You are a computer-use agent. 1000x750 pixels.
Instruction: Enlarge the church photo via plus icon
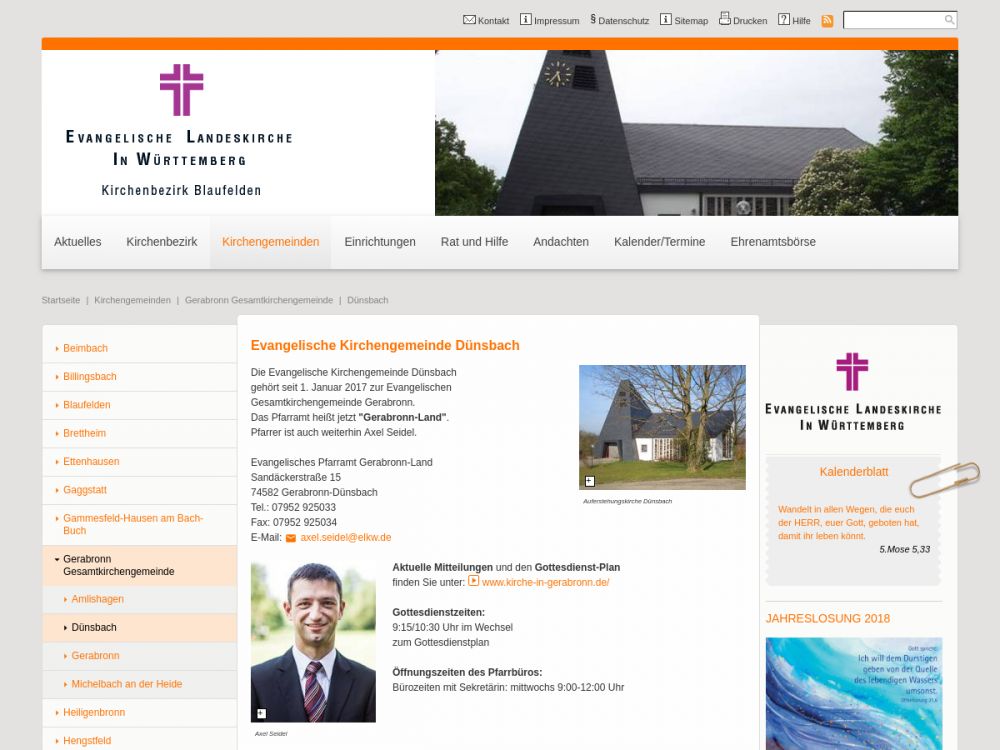pos(590,481)
